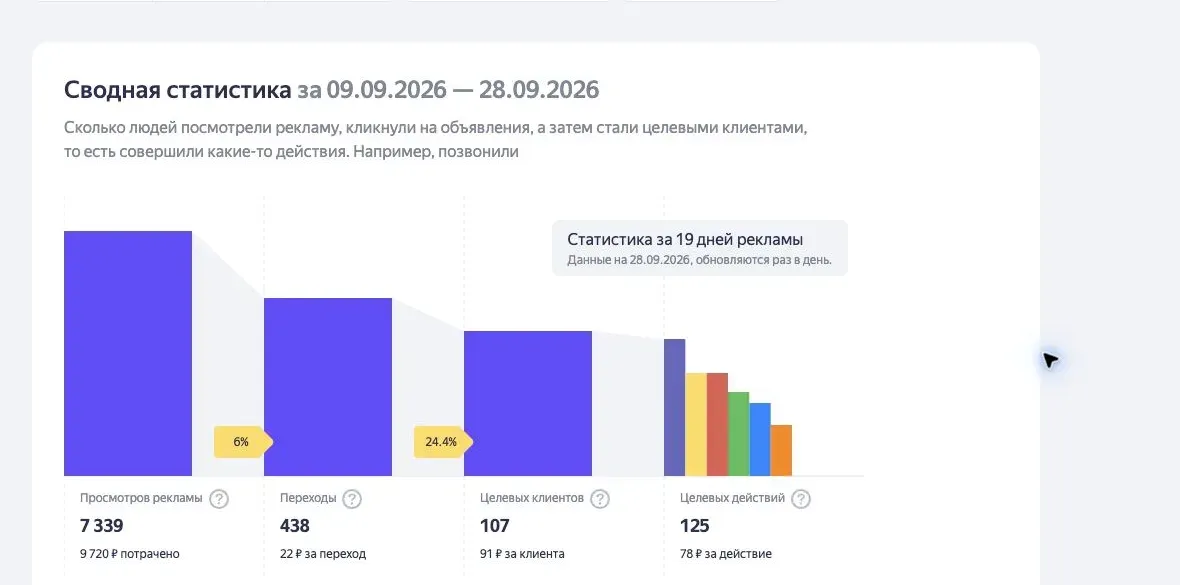The width and height of the screenshot is (1180, 585).
Task: Click the 438 clicks value
Action: coord(295,526)
